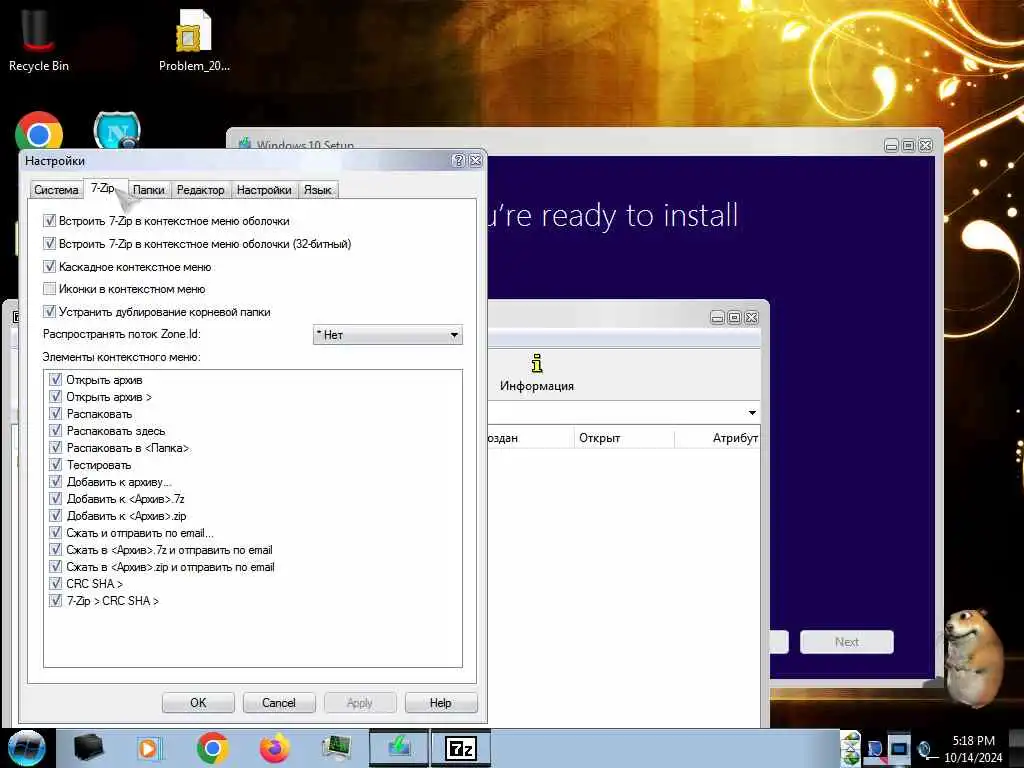Viewport: 1024px width, 768px height.
Task: Click Cancel in the settings dialog
Action: click(279, 703)
